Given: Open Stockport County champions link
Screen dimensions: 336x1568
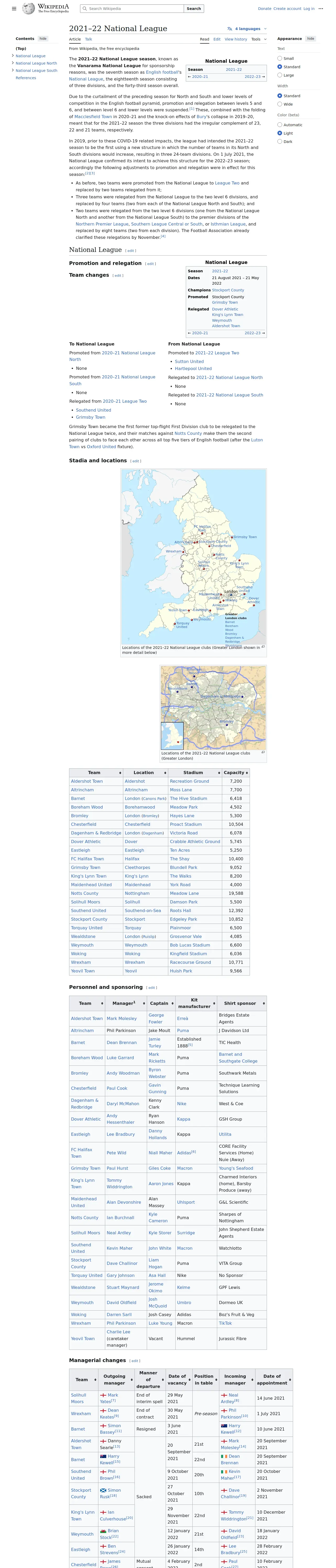Looking at the screenshot, I should tap(228, 290).
